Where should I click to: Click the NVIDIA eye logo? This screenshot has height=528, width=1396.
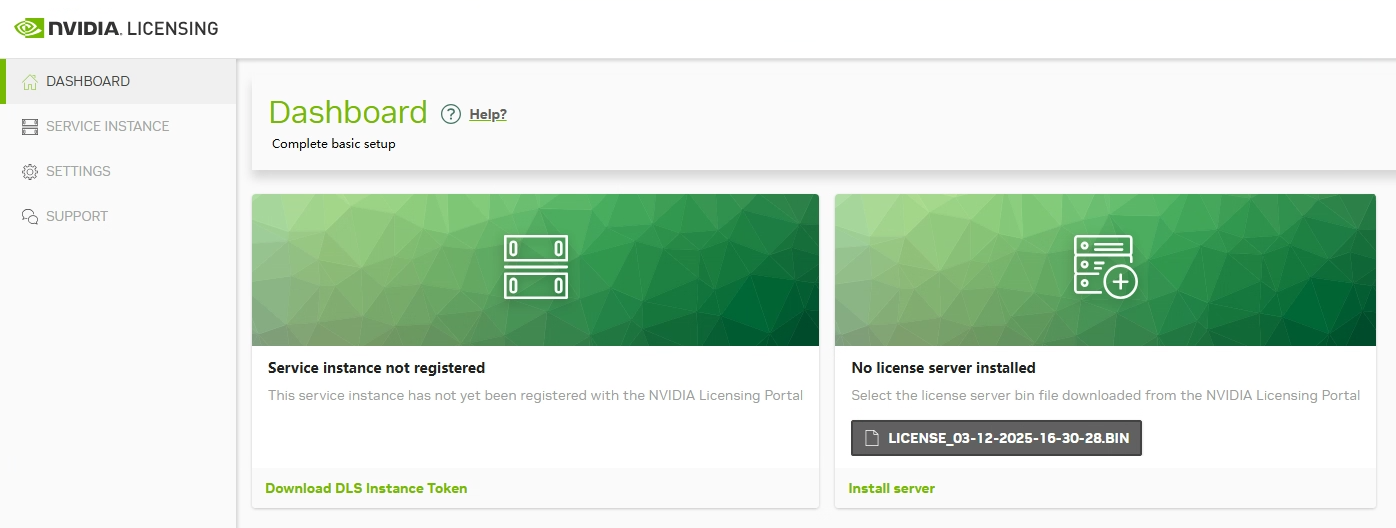coord(29,28)
